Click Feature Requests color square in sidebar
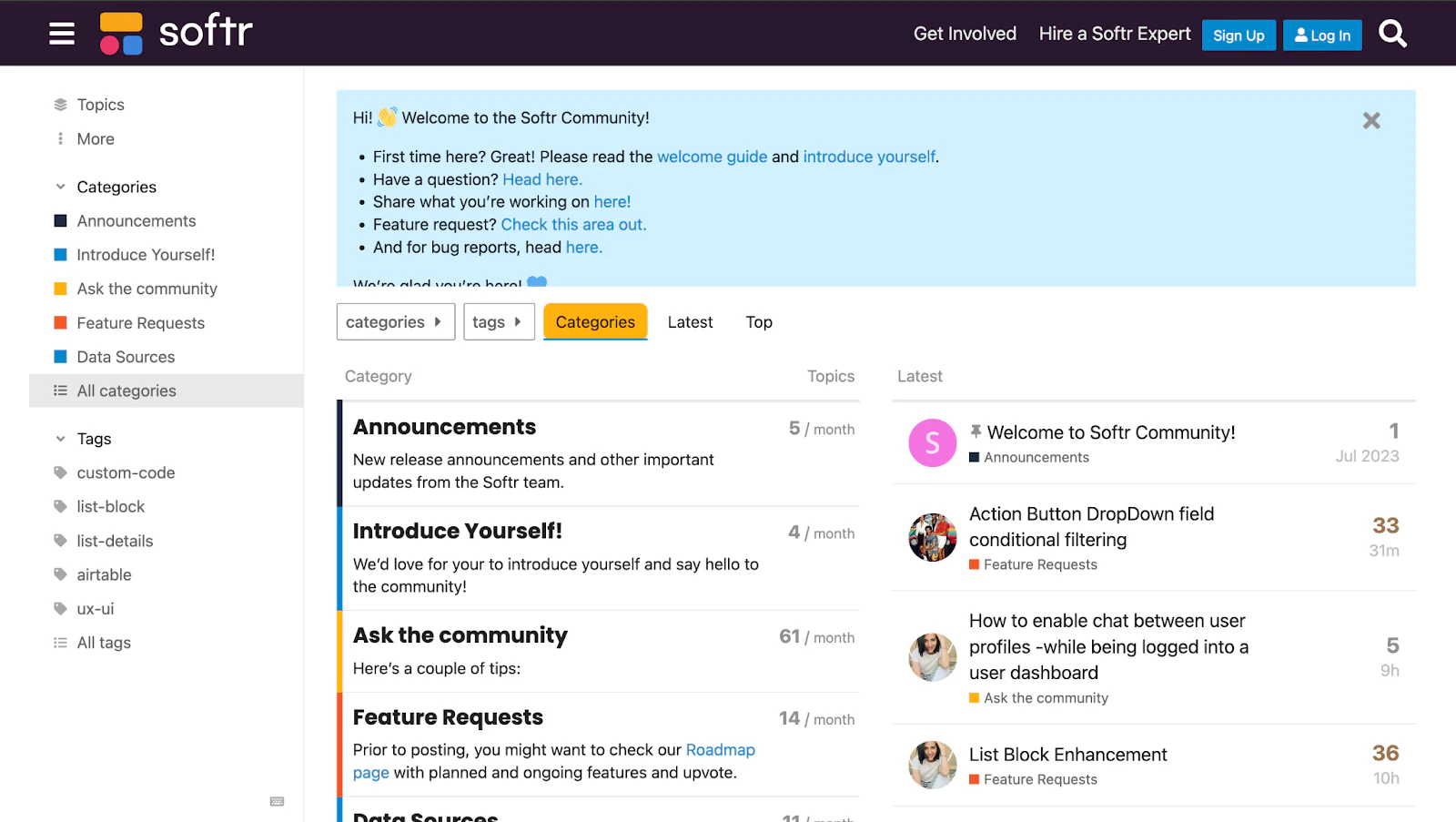The height and width of the screenshot is (822, 1456). pos(60,322)
